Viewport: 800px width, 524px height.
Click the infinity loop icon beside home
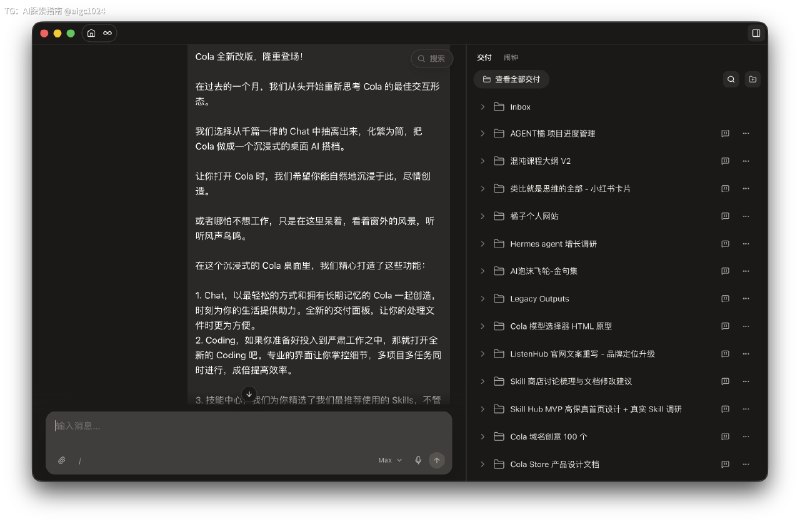107,33
